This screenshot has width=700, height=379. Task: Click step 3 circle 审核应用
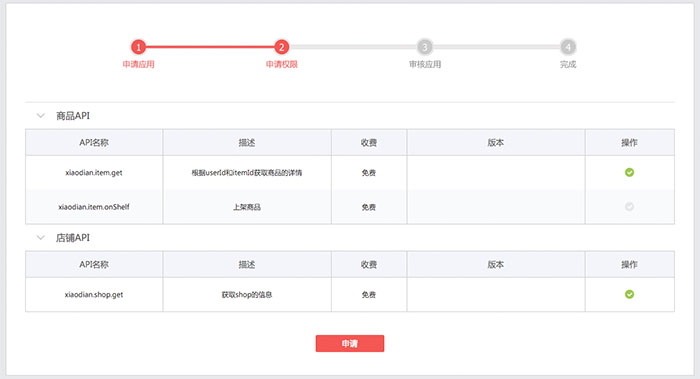tap(425, 47)
